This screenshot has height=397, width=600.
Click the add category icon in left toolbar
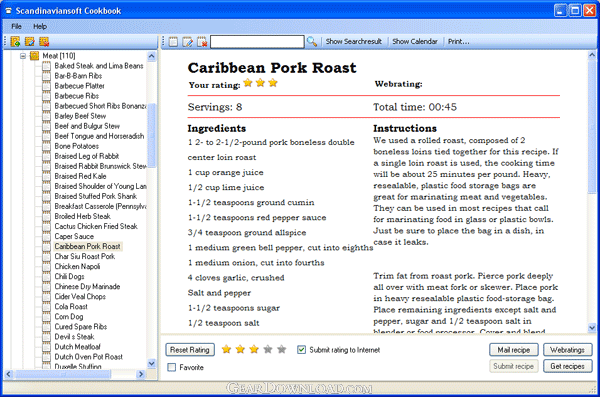pyautogui.click(x=15, y=42)
